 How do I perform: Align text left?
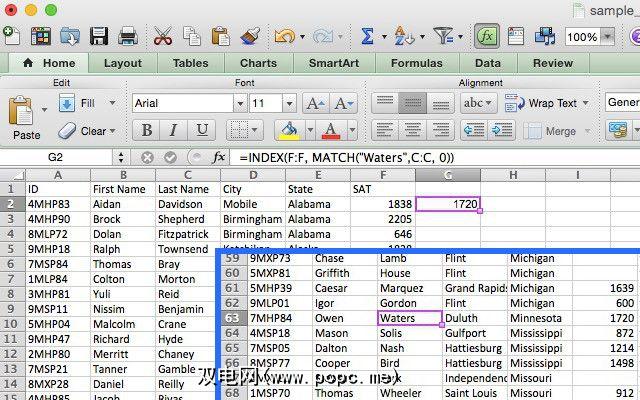(x=385, y=131)
